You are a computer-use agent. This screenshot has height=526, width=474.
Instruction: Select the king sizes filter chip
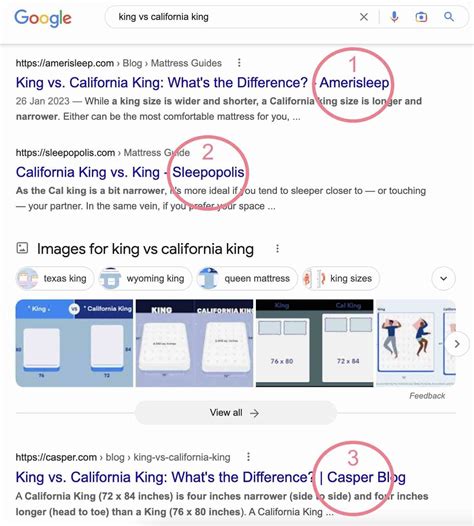[341, 278]
